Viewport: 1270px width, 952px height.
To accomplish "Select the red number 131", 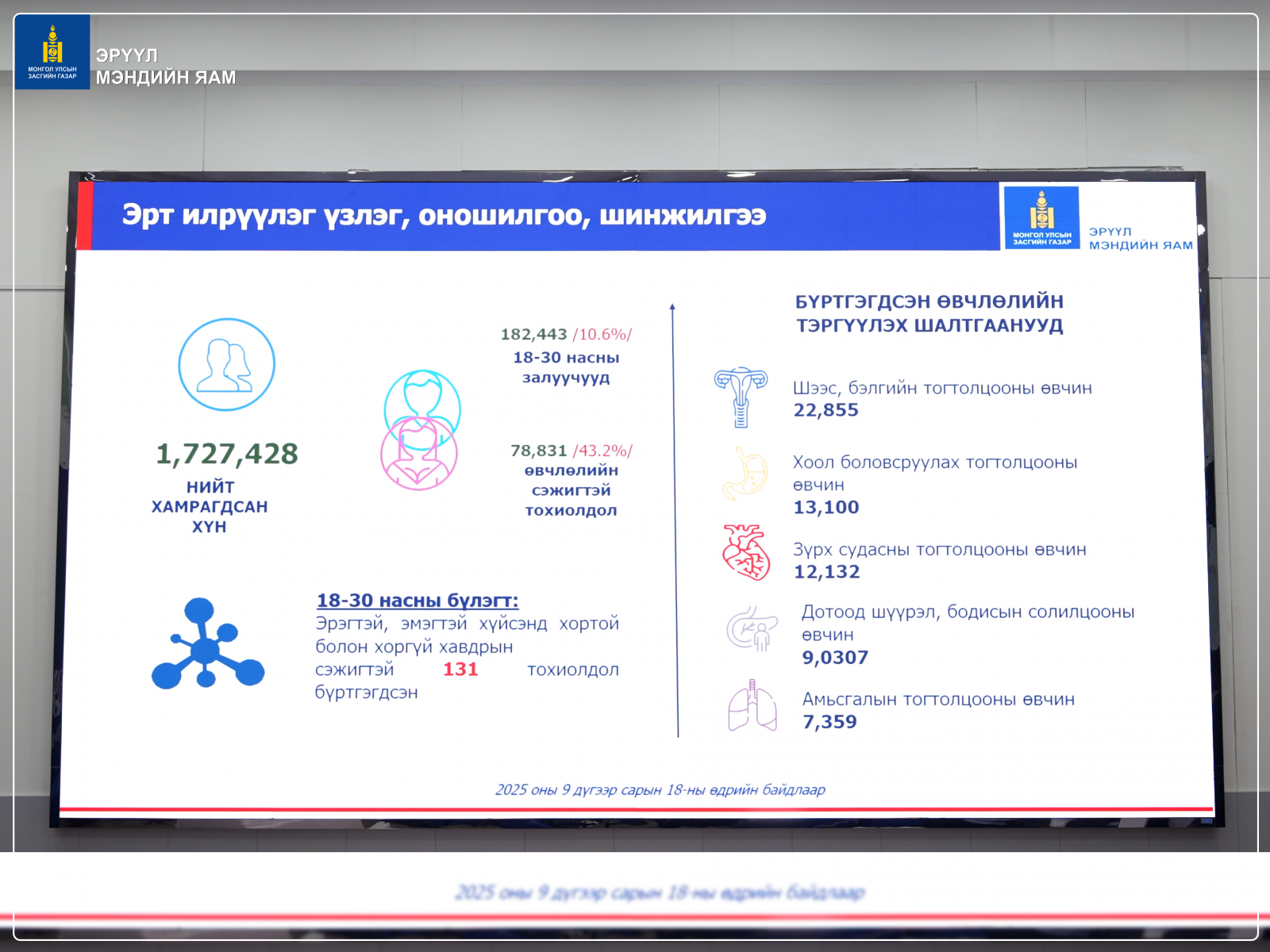I will [x=460, y=670].
